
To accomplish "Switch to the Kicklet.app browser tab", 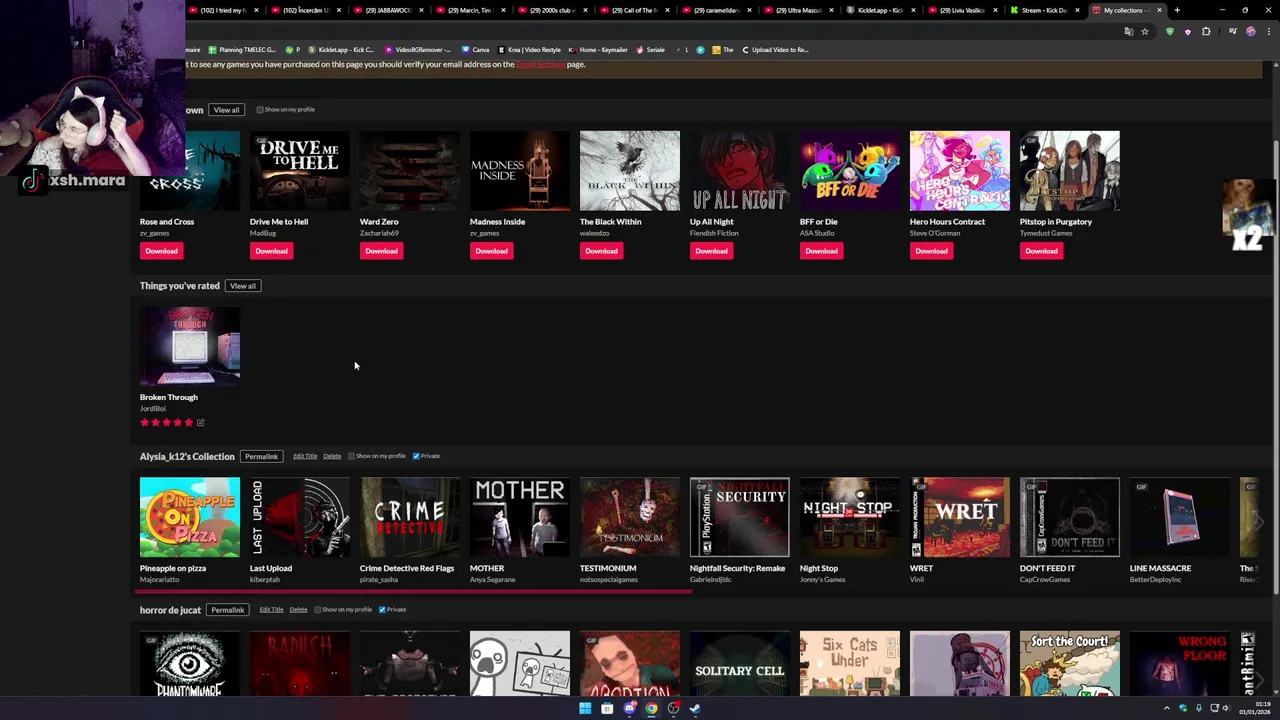I will [880, 10].
